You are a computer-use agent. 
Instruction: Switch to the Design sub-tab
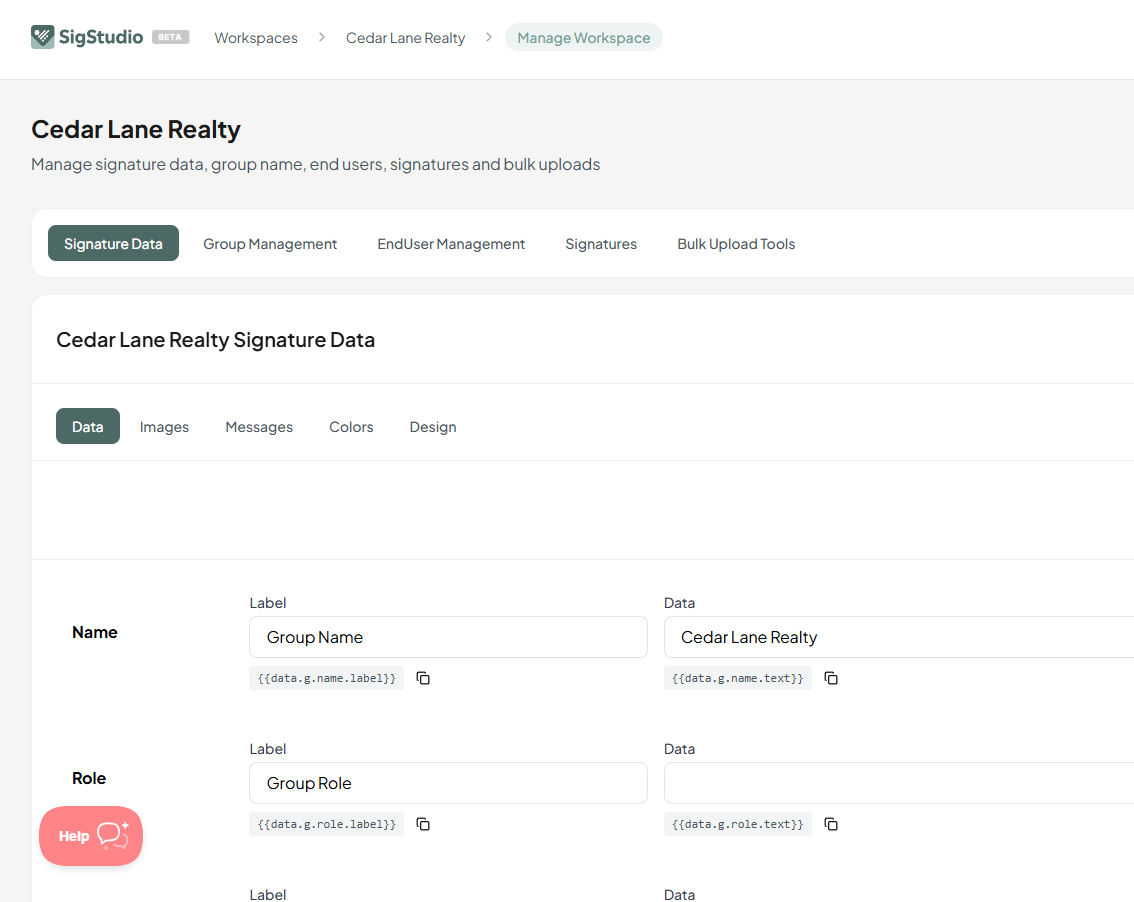(x=433, y=427)
